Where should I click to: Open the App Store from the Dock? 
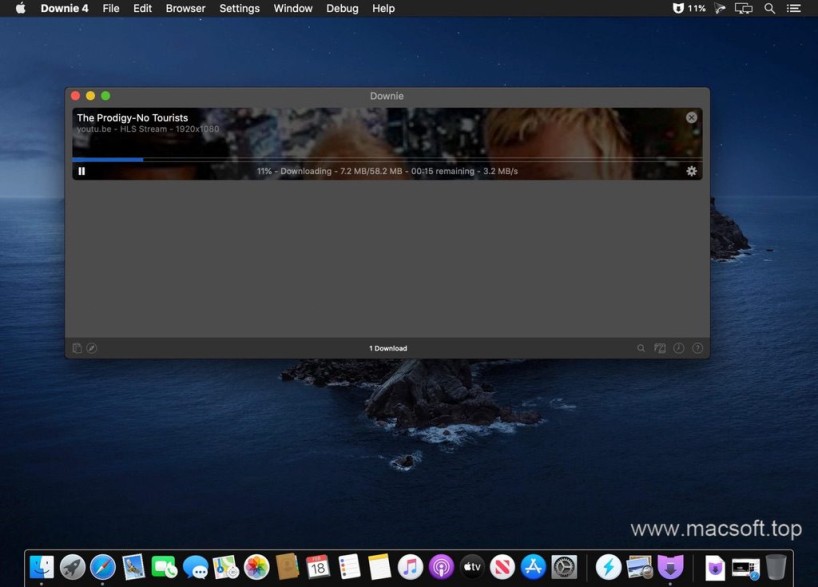click(533, 567)
